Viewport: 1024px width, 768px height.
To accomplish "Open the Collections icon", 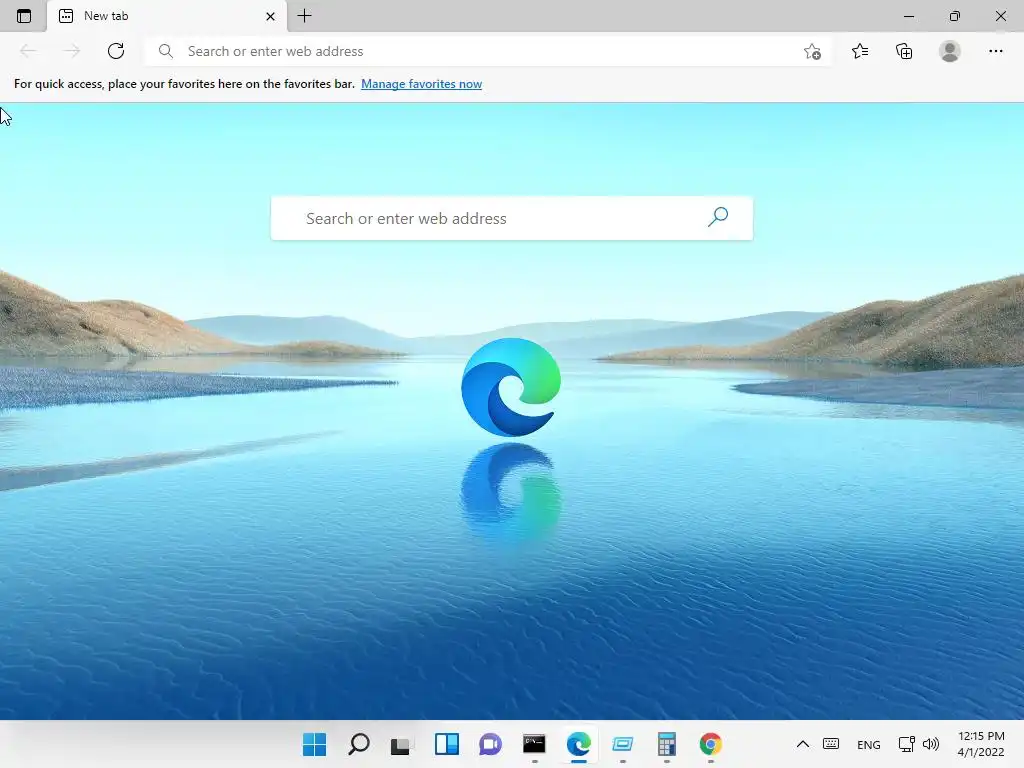I will (x=904, y=51).
